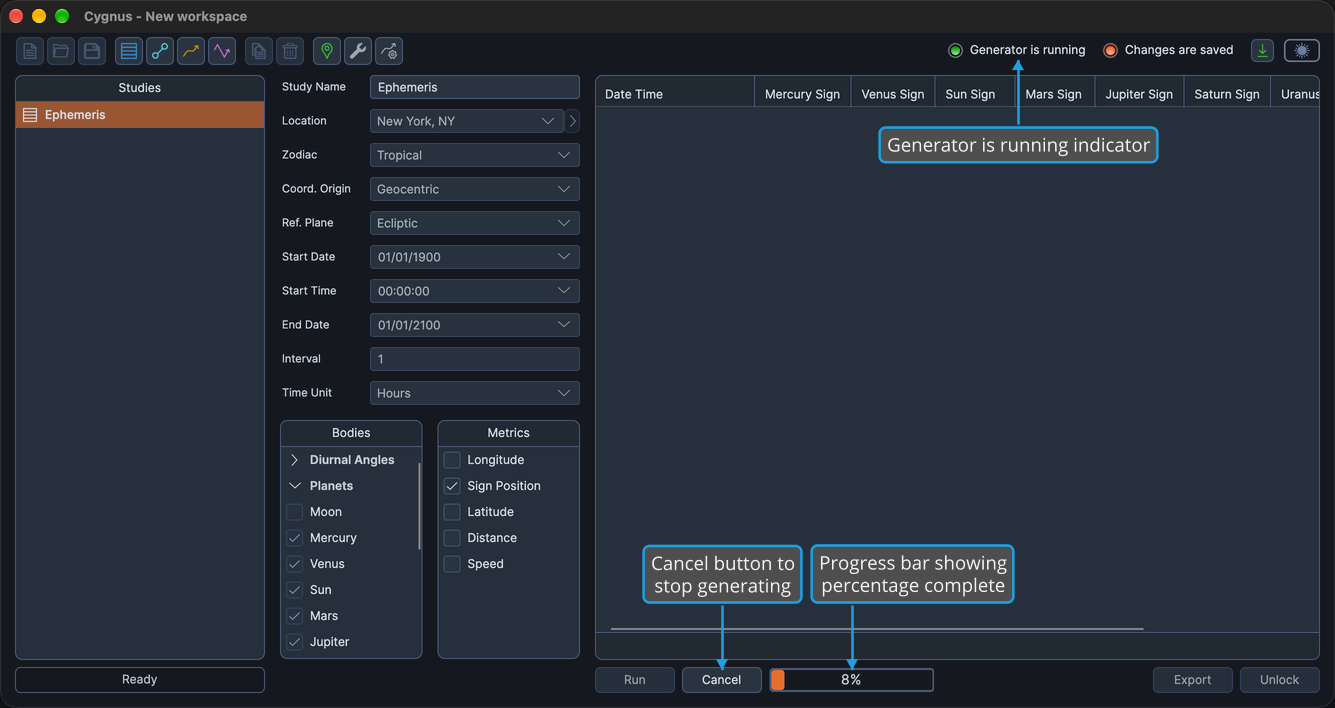Delete study using the trash icon

[290, 51]
